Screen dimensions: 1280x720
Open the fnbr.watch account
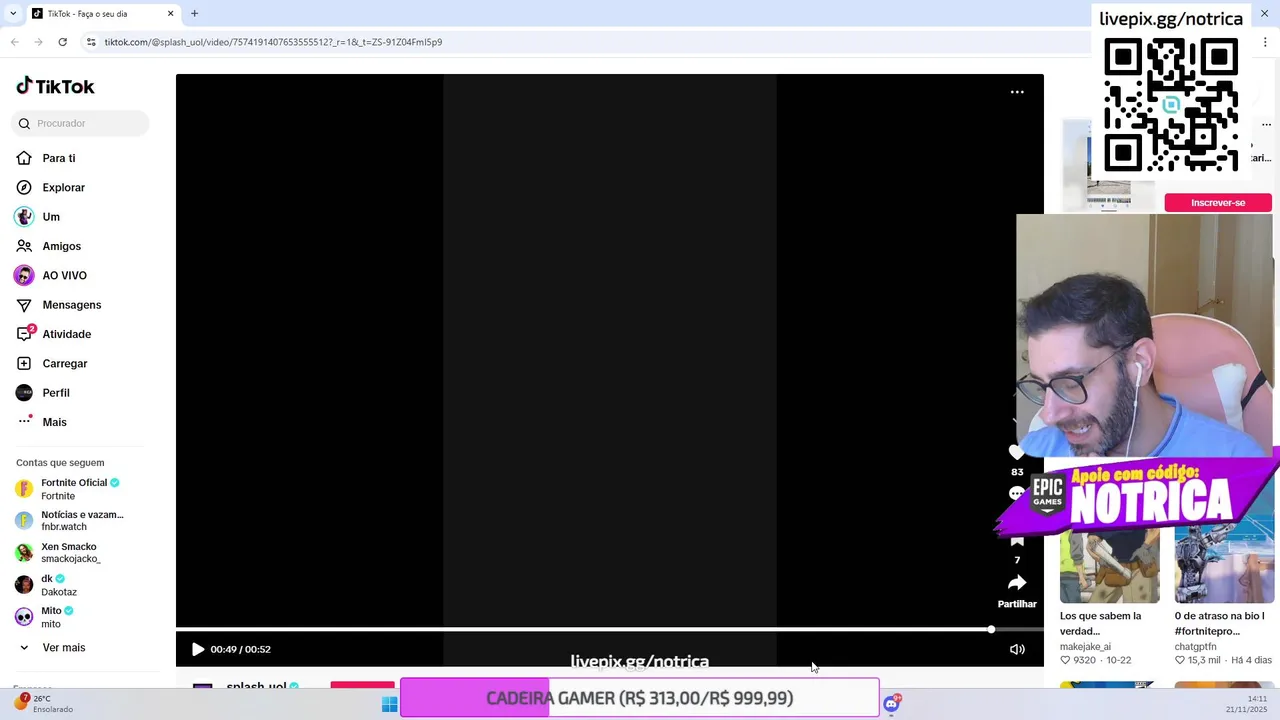(70, 520)
